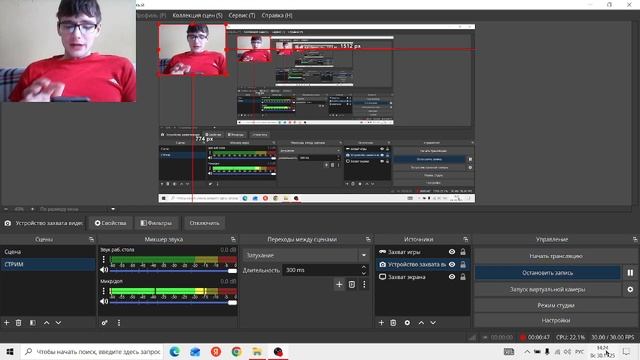Open mixer menu dots at panel bottom
The width and height of the screenshot is (640, 360).
pyautogui.click(x=119, y=322)
